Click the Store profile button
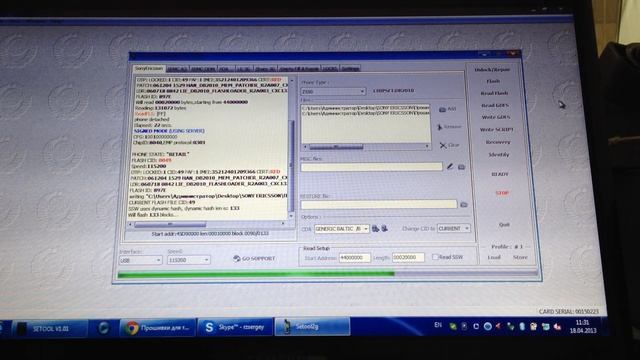Image resolution: width=640 pixels, height=360 pixels. coord(520,257)
